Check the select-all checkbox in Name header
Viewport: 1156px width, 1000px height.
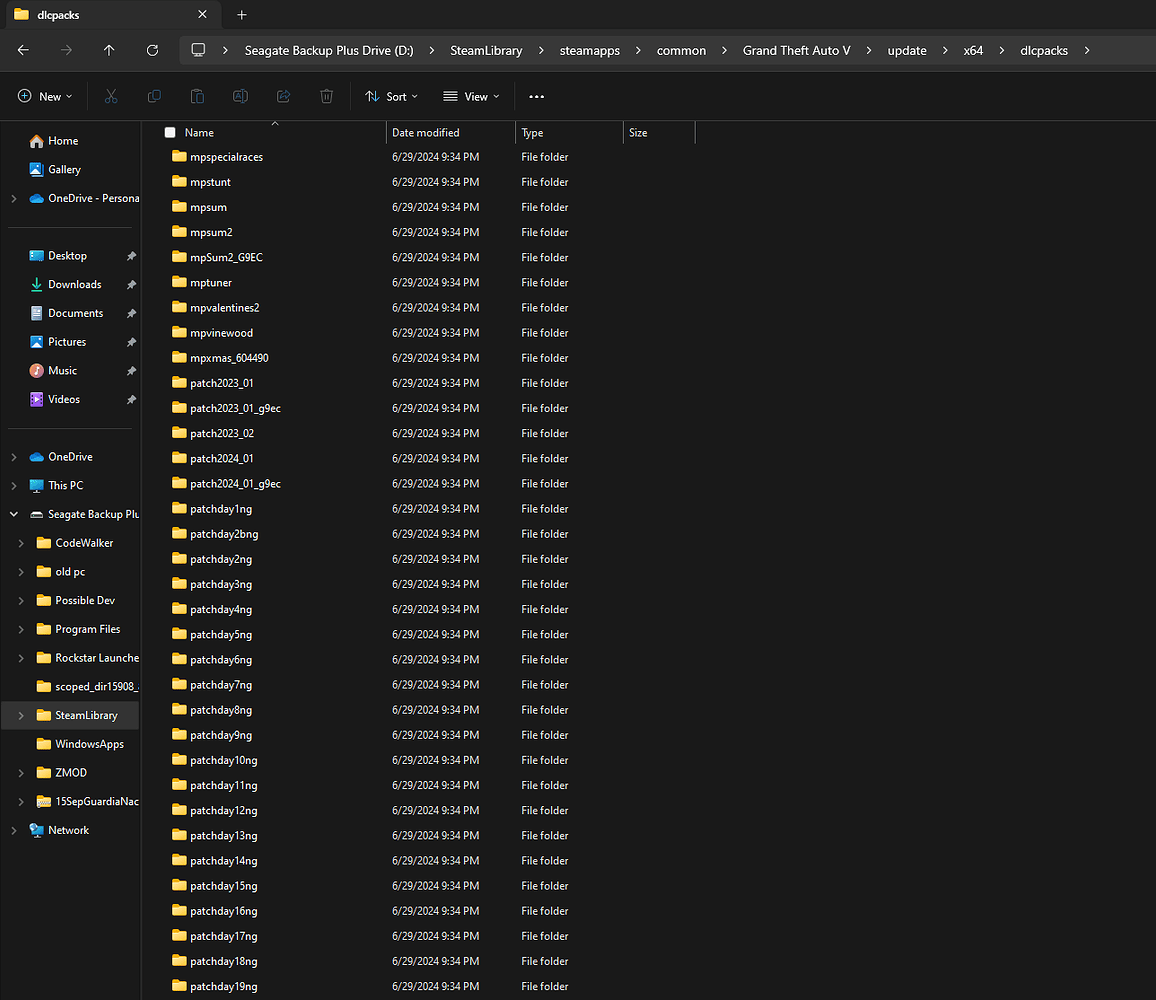(169, 131)
